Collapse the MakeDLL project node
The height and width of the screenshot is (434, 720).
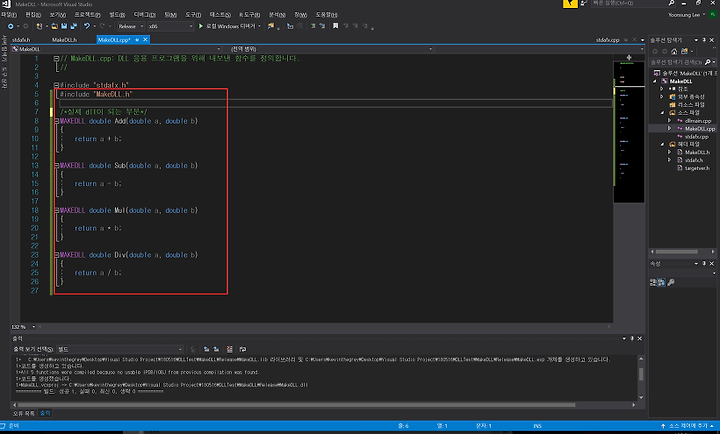tap(655, 81)
